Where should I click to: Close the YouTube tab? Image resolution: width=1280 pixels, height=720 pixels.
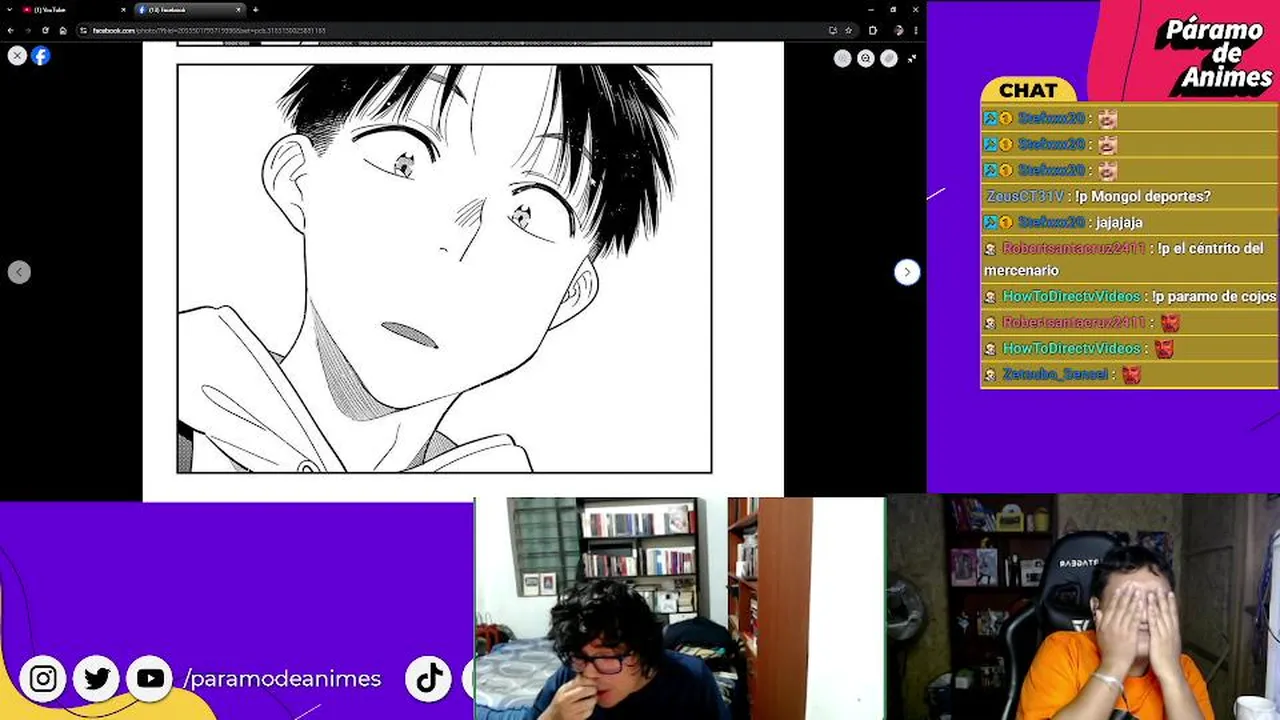pyautogui.click(x=123, y=10)
